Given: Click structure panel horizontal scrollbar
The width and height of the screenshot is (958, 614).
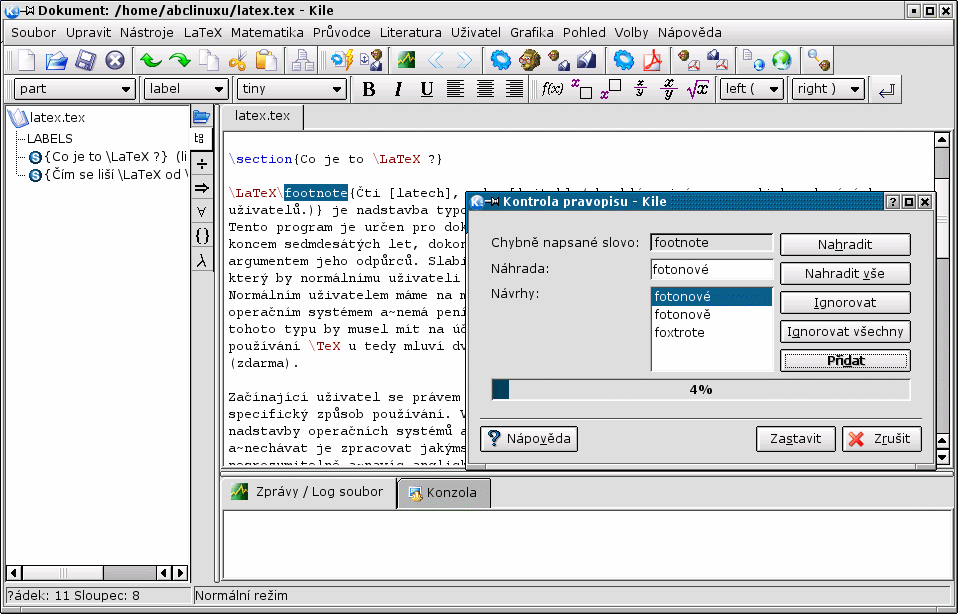Looking at the screenshot, I should point(97,572).
